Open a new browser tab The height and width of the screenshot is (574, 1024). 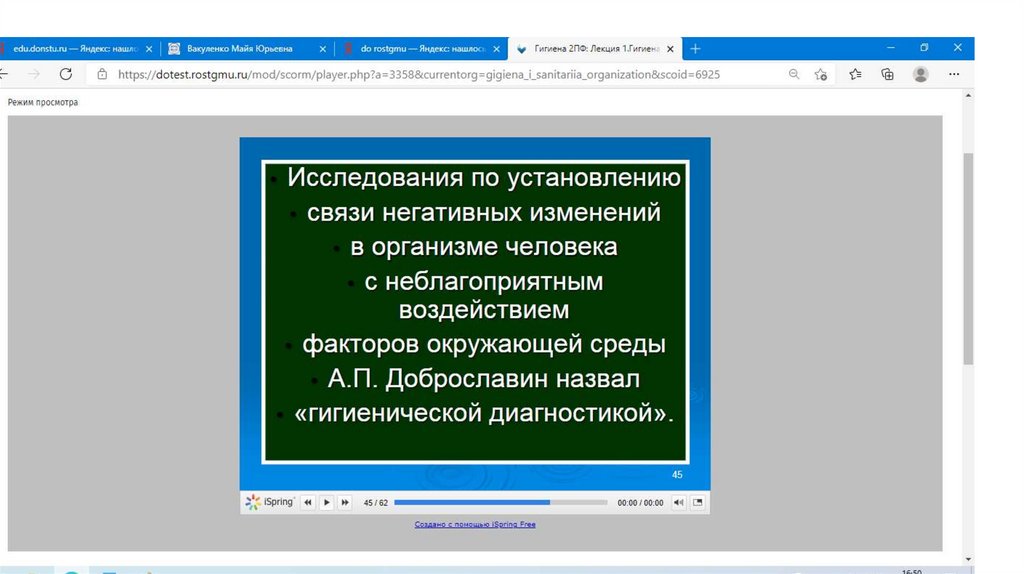(696, 48)
